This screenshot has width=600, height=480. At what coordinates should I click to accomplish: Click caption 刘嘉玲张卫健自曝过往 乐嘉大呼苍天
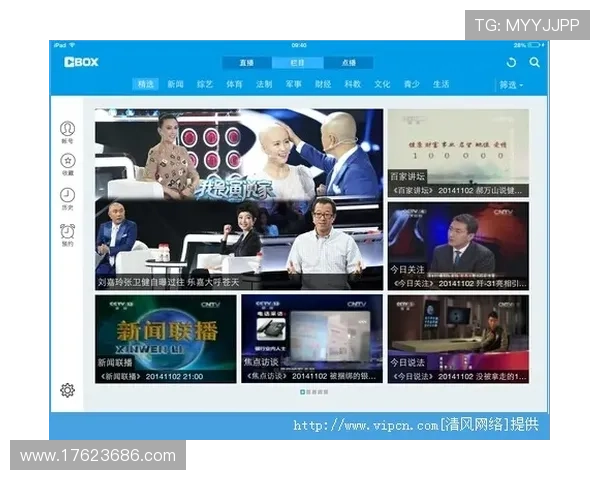tap(168, 282)
